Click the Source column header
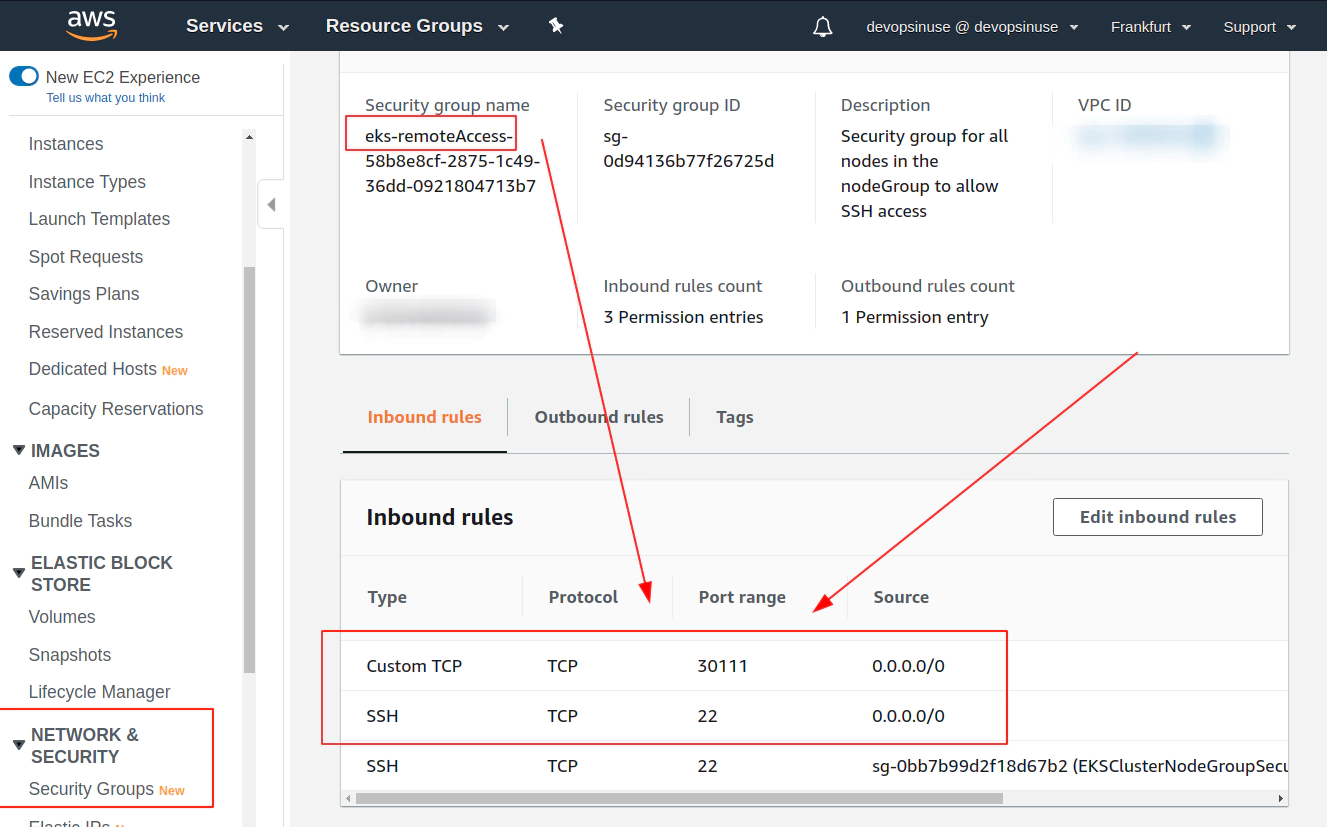Screen dimensions: 1327x827 coord(901,597)
